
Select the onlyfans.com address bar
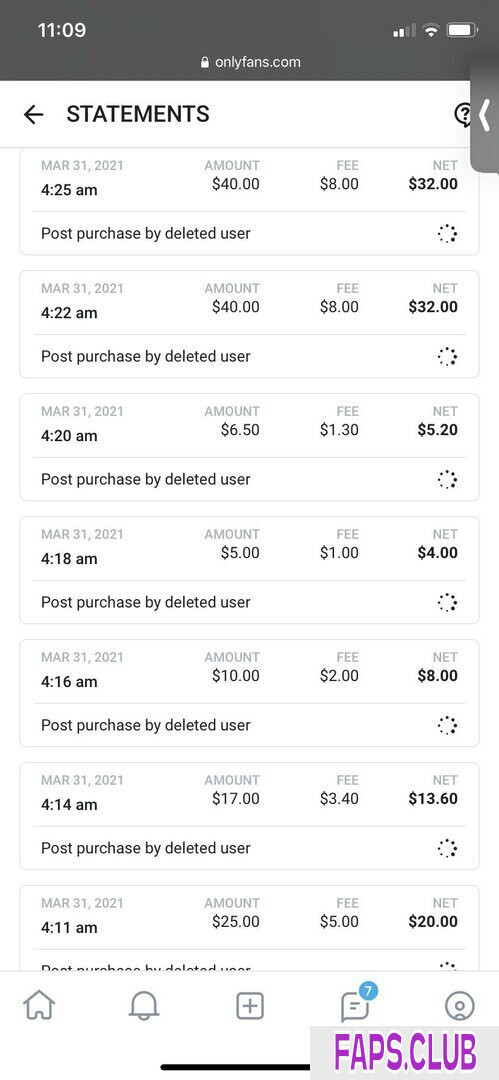point(250,62)
